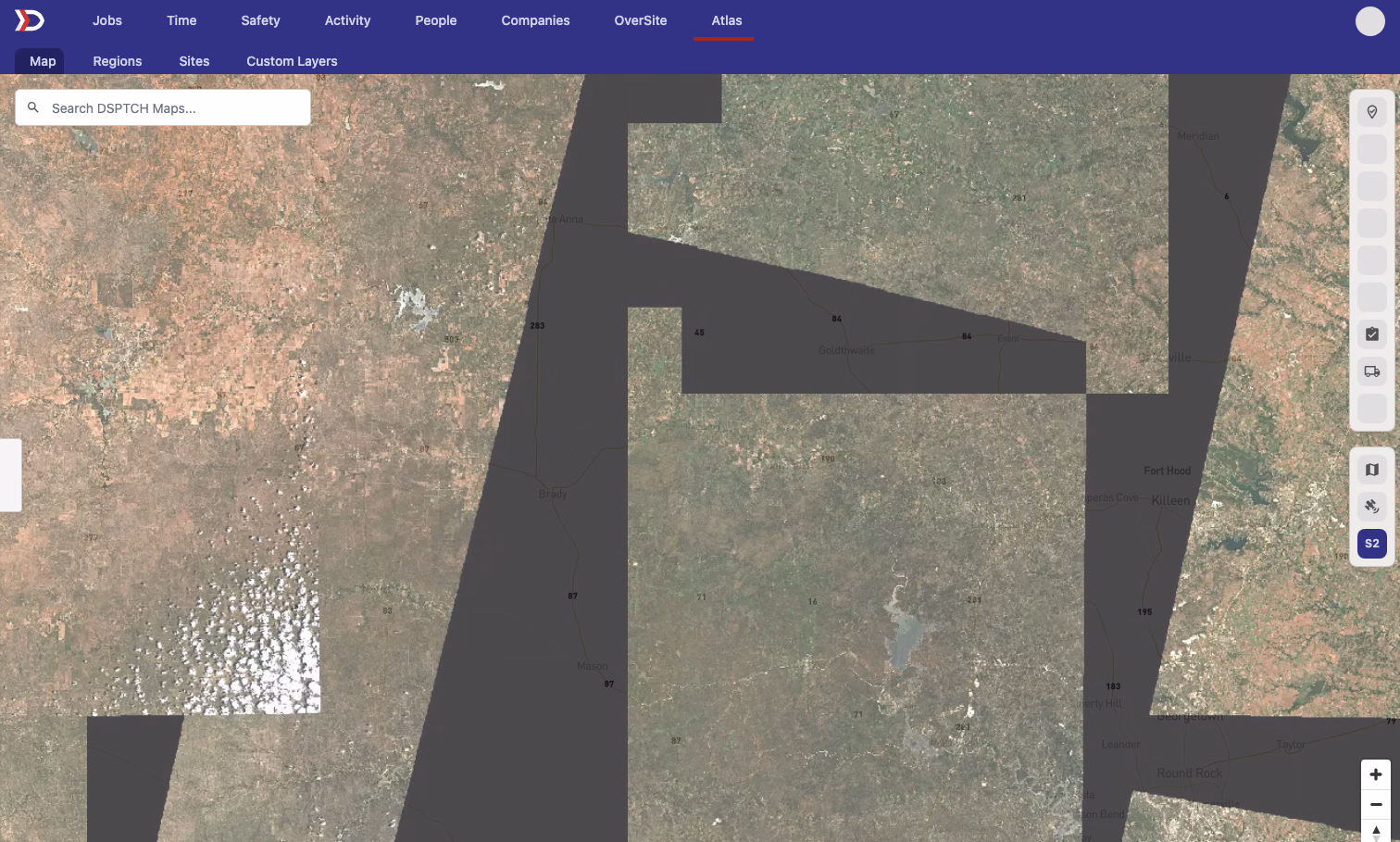Open the Jobs menu

107,20
